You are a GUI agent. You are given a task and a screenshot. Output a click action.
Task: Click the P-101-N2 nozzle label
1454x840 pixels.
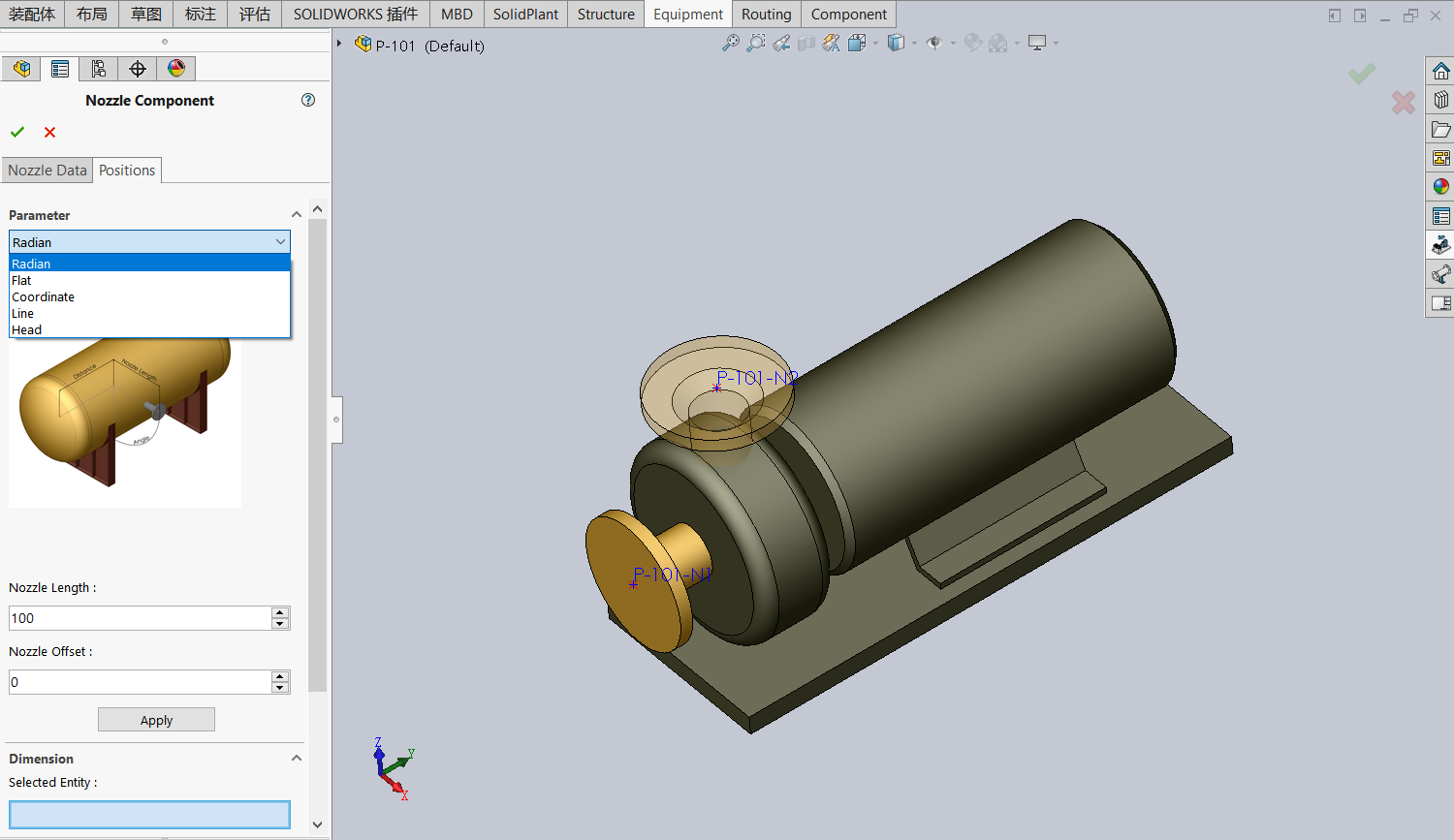pos(758,378)
